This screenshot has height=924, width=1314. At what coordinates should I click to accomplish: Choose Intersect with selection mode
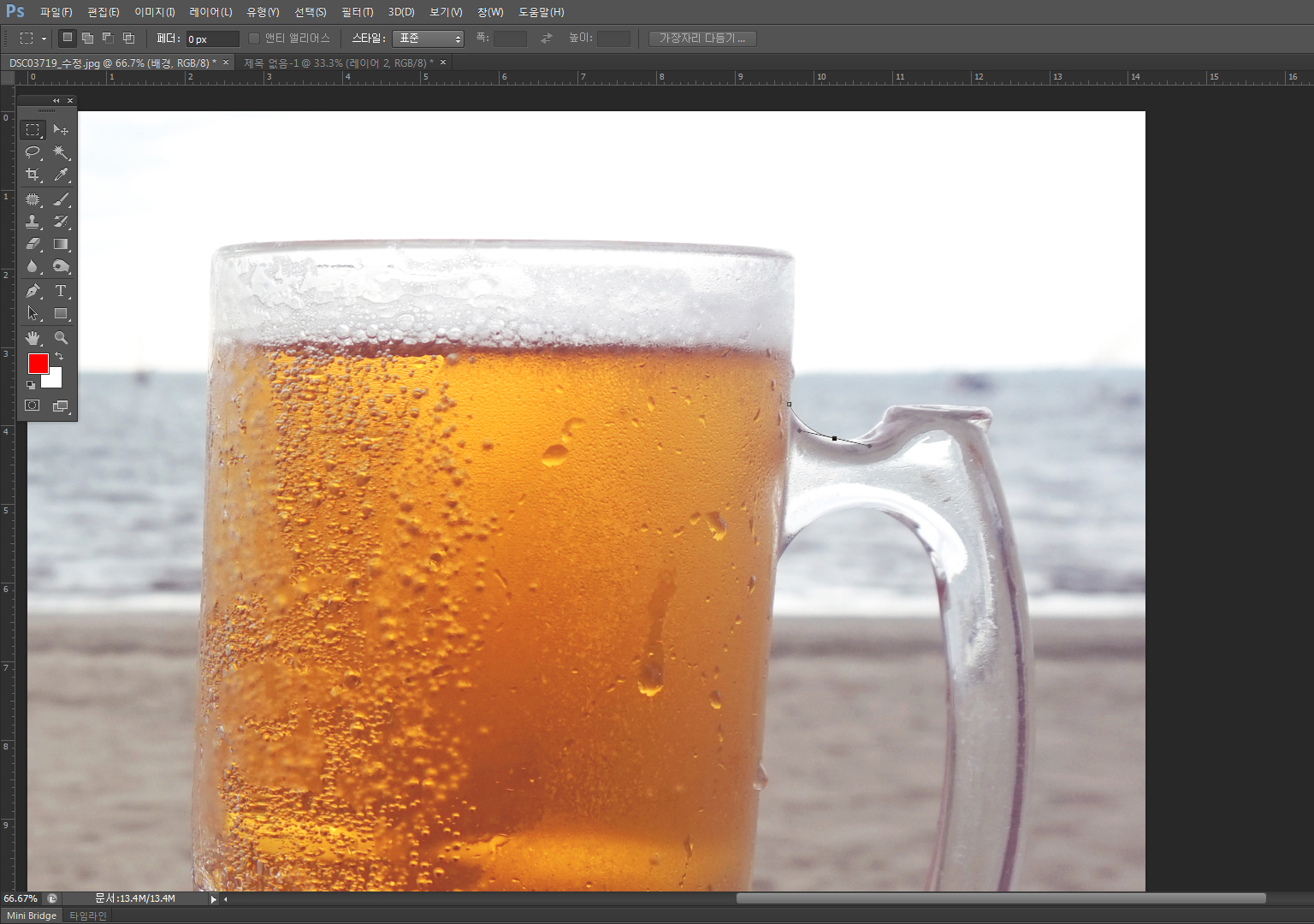click(128, 38)
